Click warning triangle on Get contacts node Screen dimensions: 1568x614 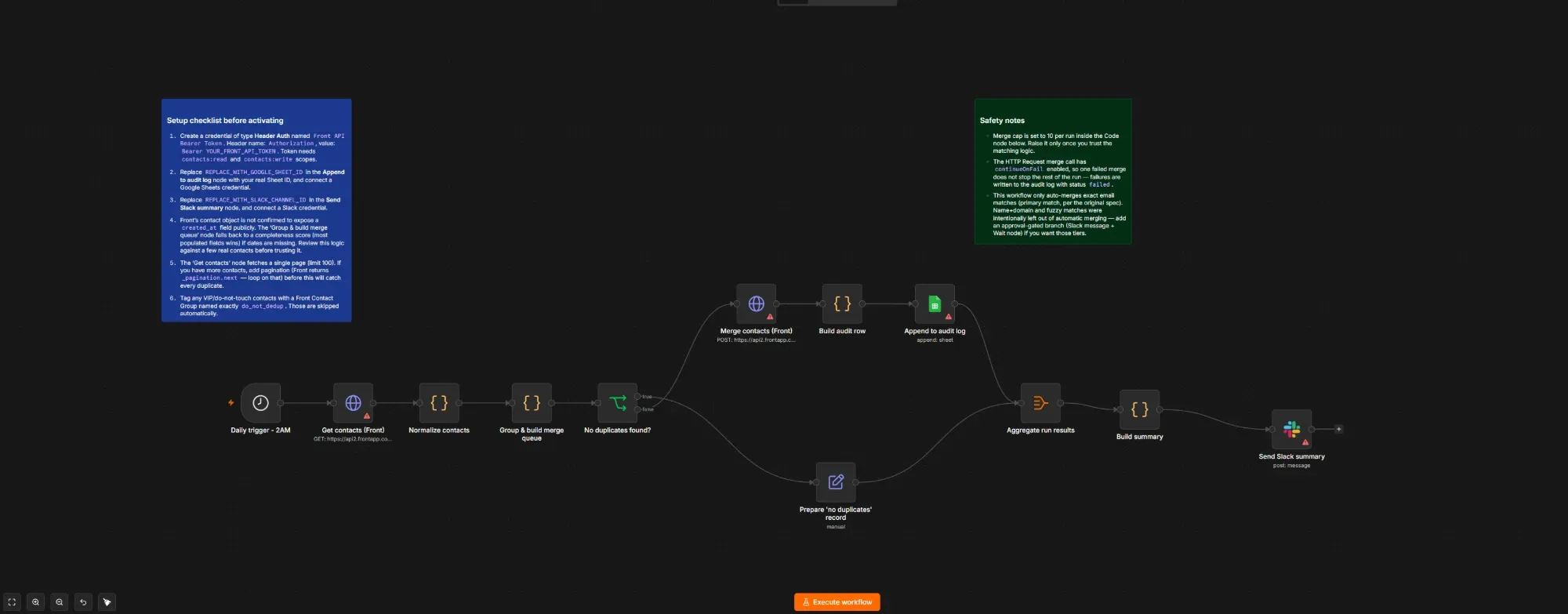[x=367, y=416]
